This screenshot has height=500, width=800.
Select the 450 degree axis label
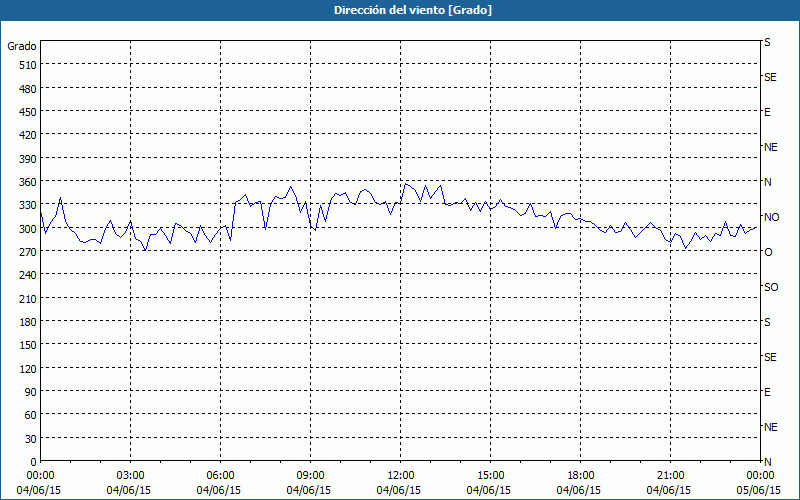tap(29, 112)
